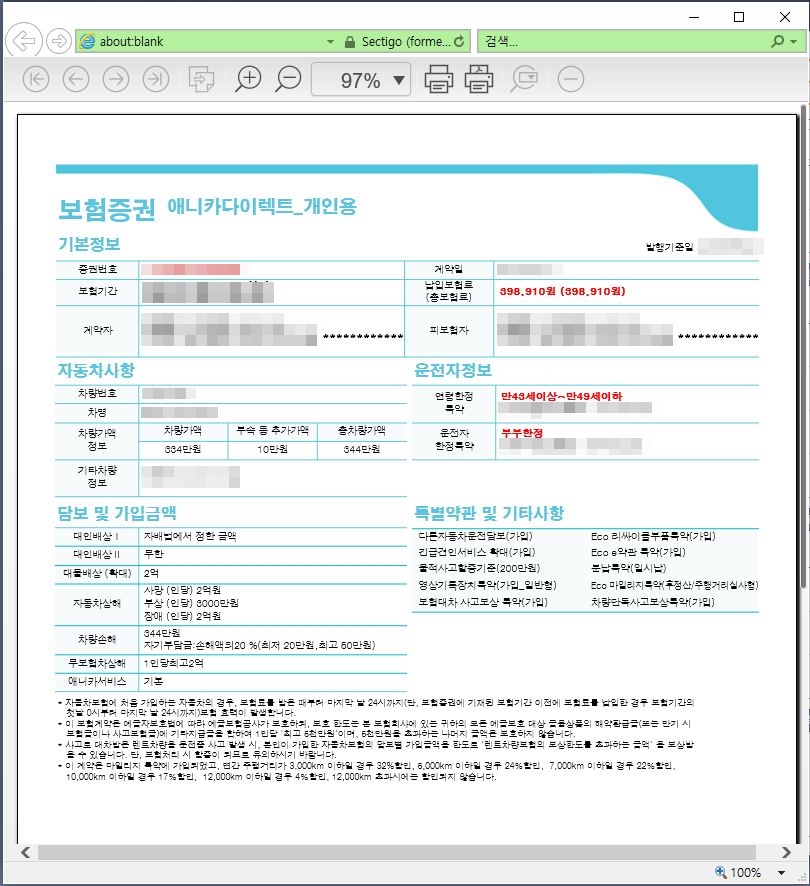Viewport: 810px width, 886px height.
Task: Click the 검색 search input box
Action: click(622, 41)
